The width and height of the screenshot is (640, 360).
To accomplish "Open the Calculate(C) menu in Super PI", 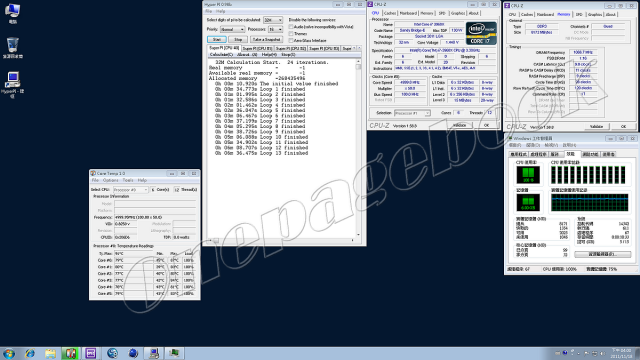I will (221, 55).
